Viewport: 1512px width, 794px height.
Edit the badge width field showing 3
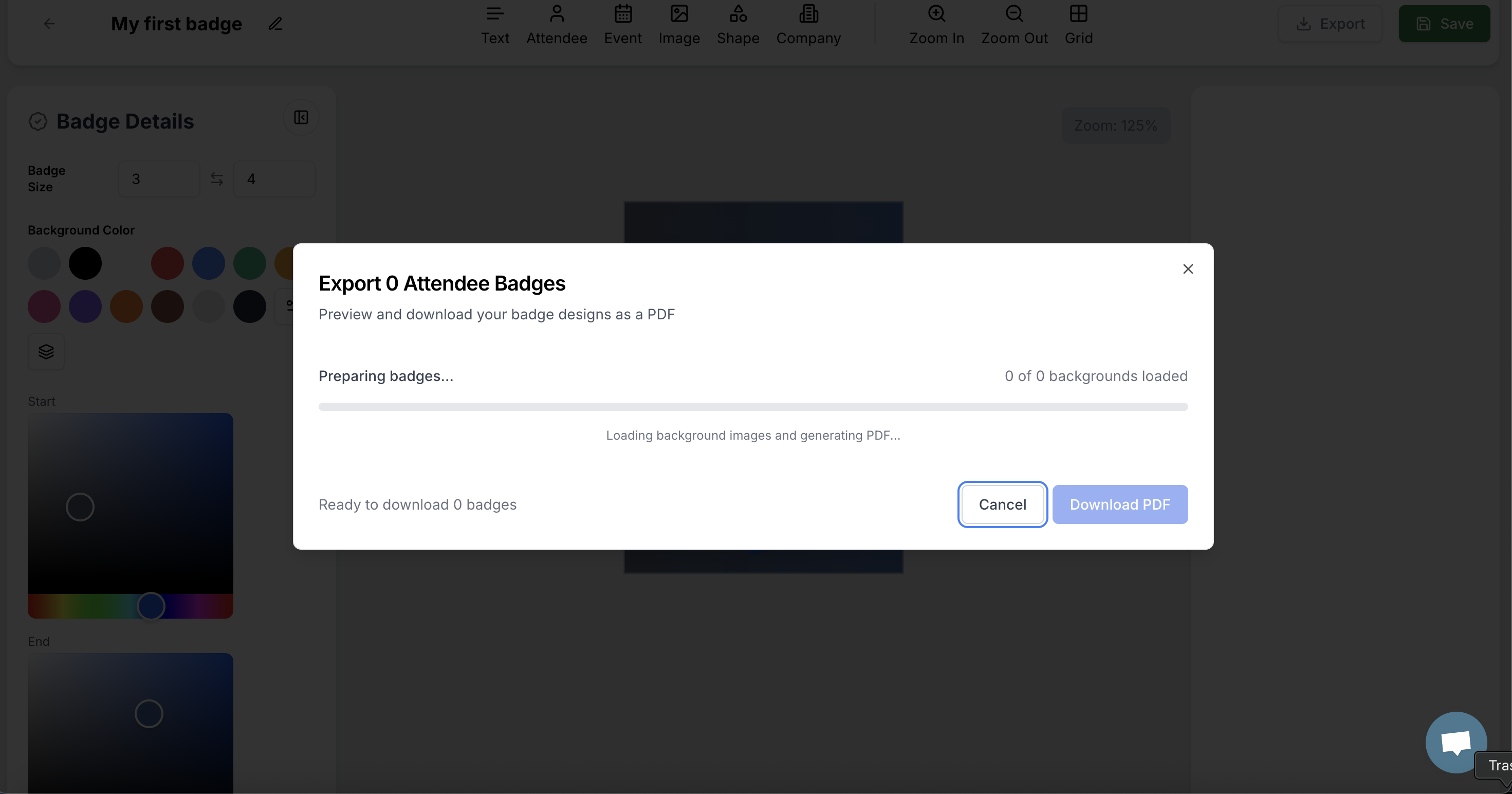(158, 178)
